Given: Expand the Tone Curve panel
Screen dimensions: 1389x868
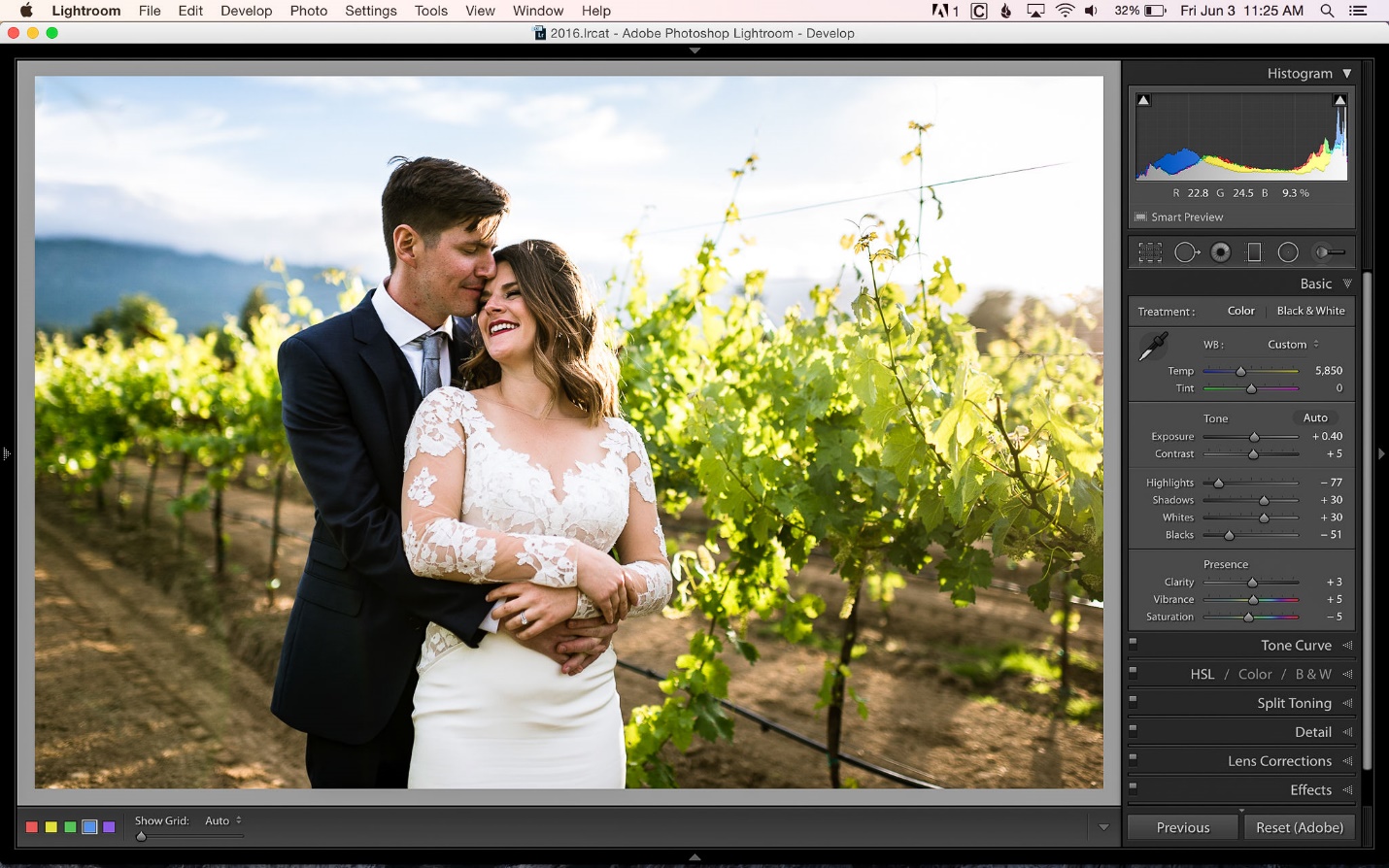Looking at the screenshot, I should click(x=1347, y=646).
